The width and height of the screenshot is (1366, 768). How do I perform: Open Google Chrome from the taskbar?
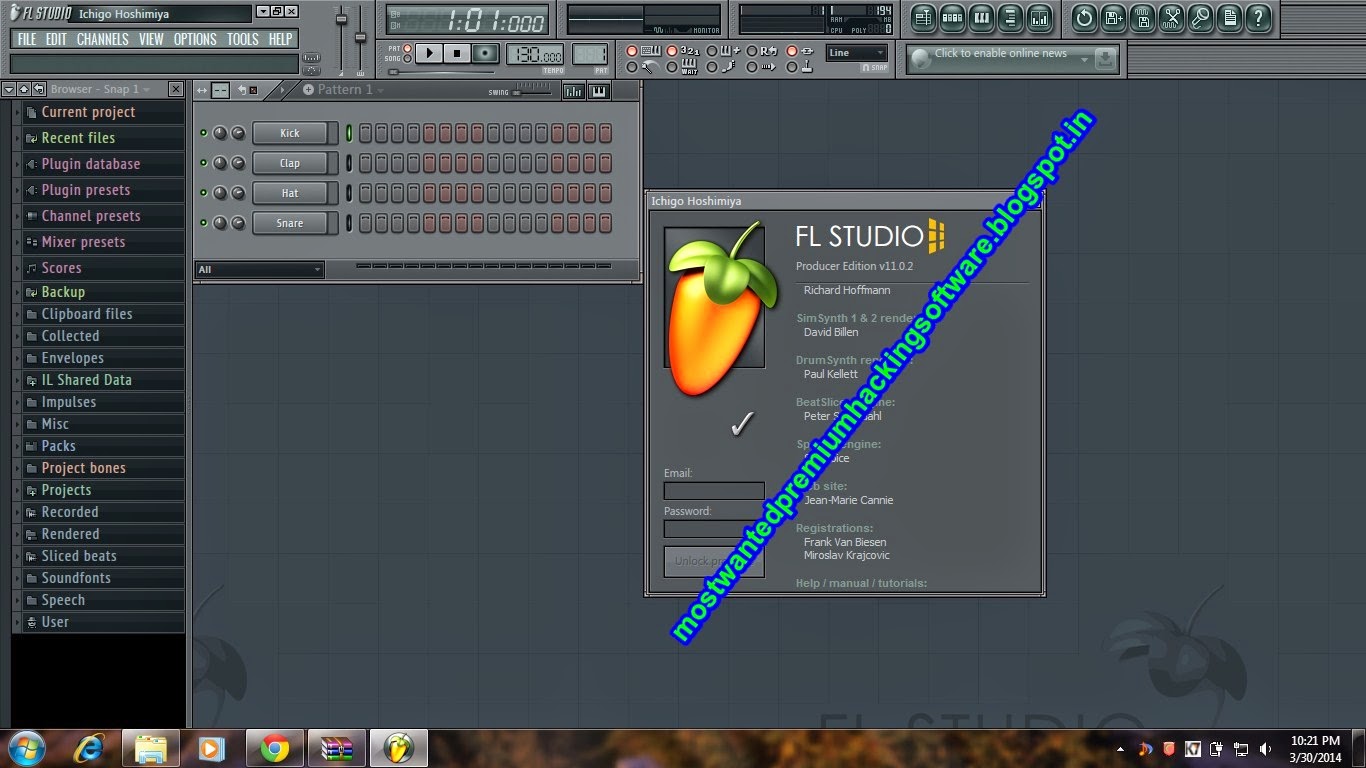pos(275,748)
